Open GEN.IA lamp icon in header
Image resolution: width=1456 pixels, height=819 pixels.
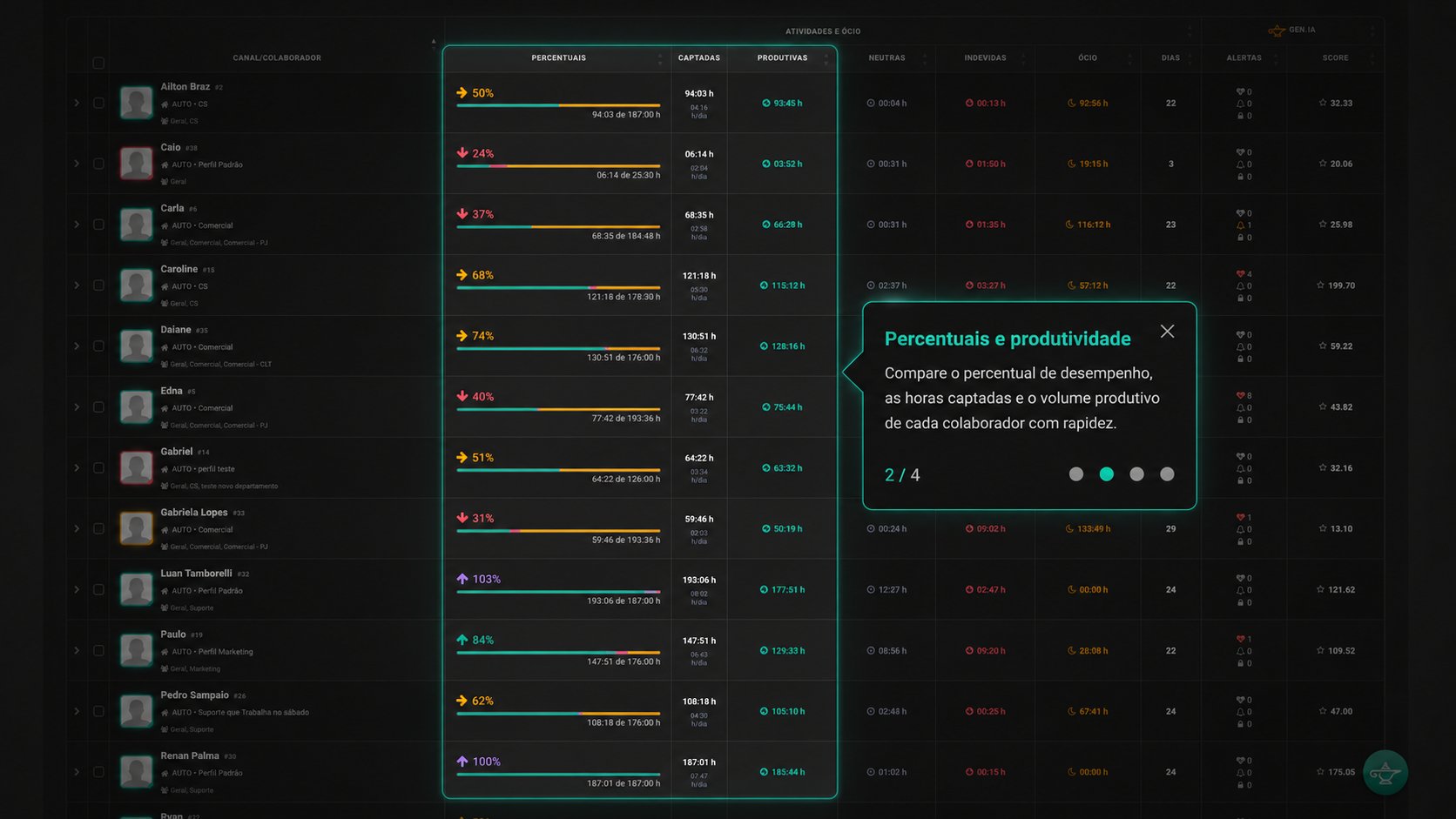click(x=1277, y=30)
